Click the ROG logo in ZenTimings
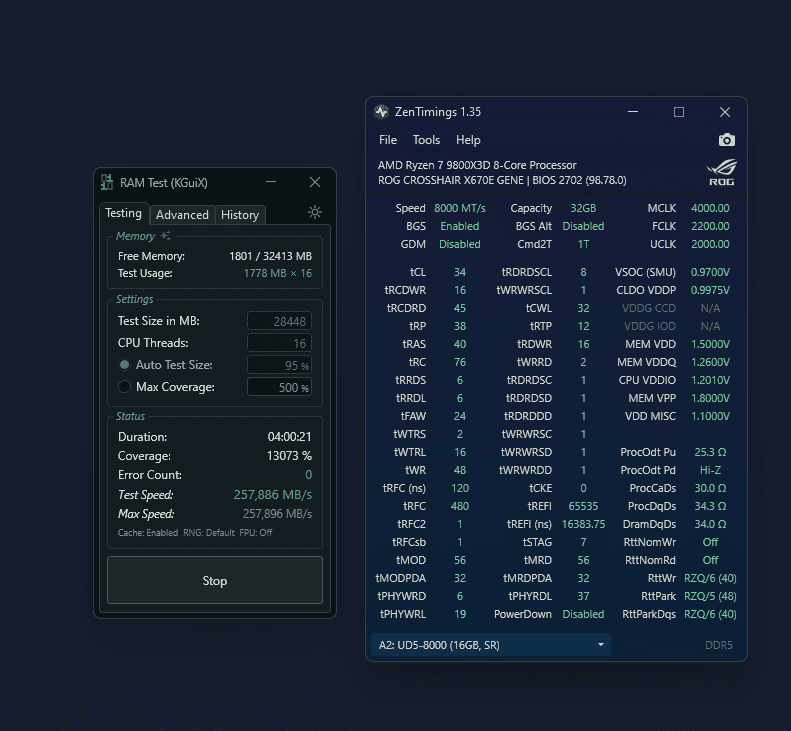 click(x=721, y=173)
